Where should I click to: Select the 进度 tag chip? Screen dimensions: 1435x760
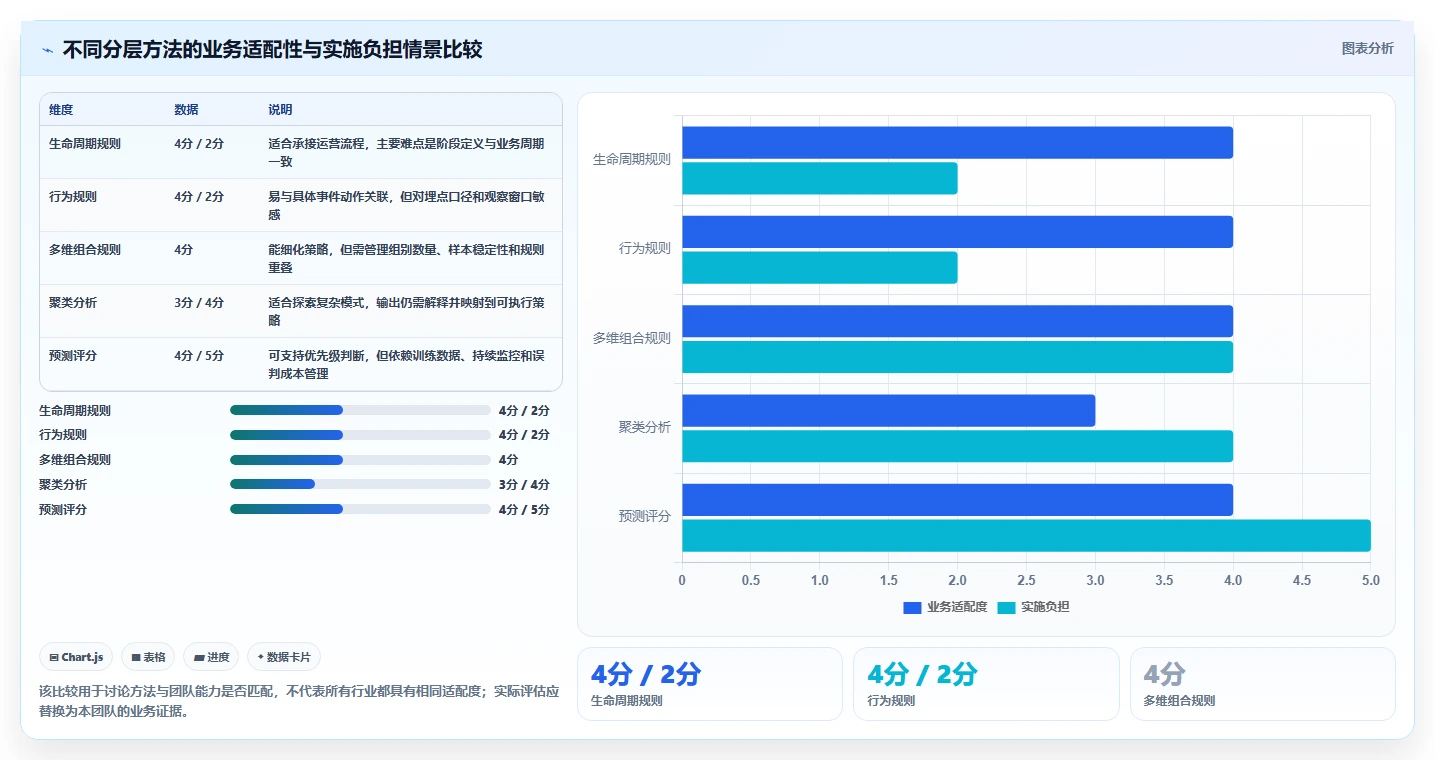coord(211,657)
